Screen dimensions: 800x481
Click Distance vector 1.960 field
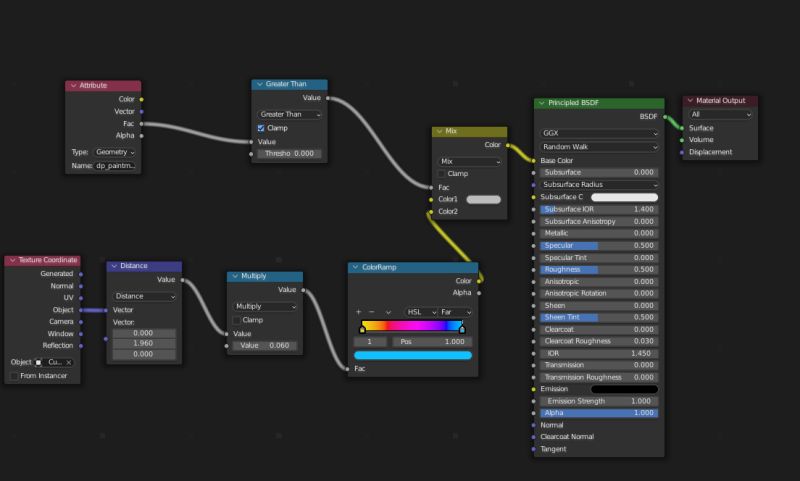(144, 344)
